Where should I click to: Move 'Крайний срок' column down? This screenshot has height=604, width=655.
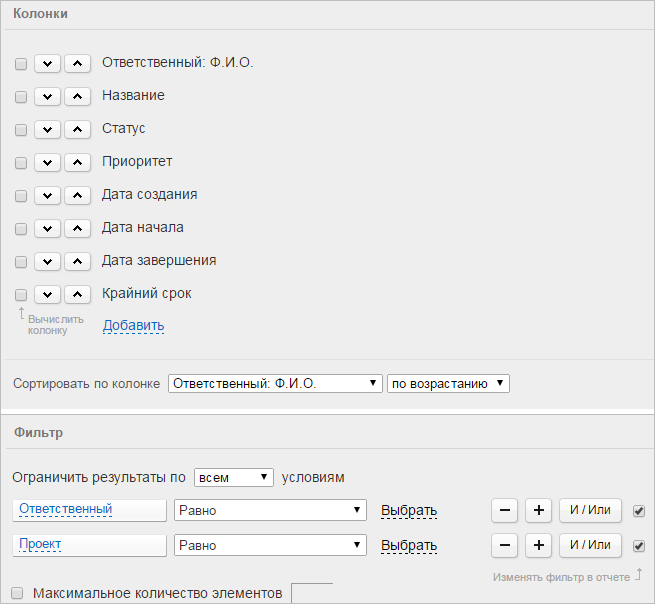click(x=48, y=294)
